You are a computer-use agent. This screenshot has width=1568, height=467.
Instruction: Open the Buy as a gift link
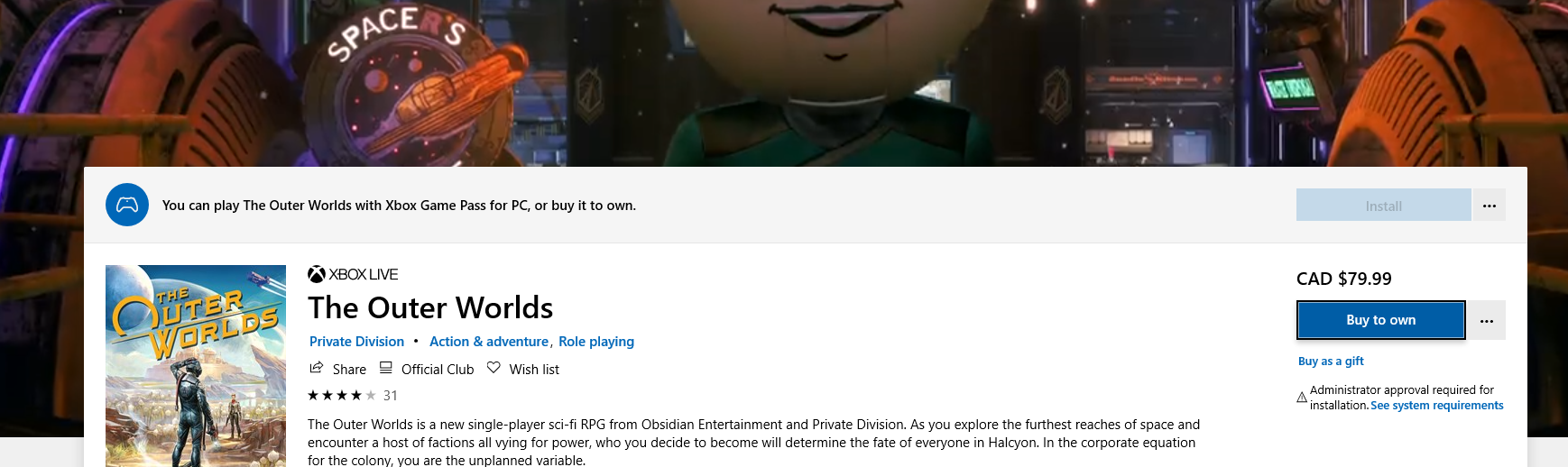(1331, 362)
